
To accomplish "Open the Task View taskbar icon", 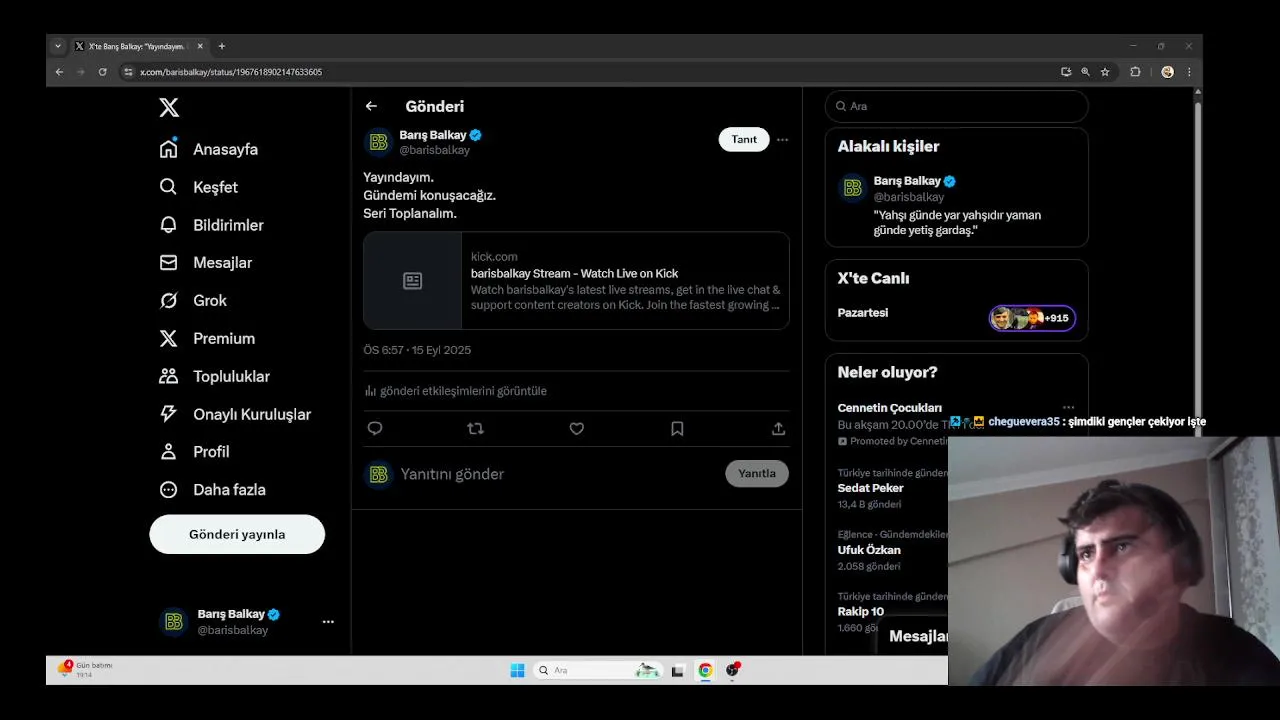I will (x=677, y=670).
